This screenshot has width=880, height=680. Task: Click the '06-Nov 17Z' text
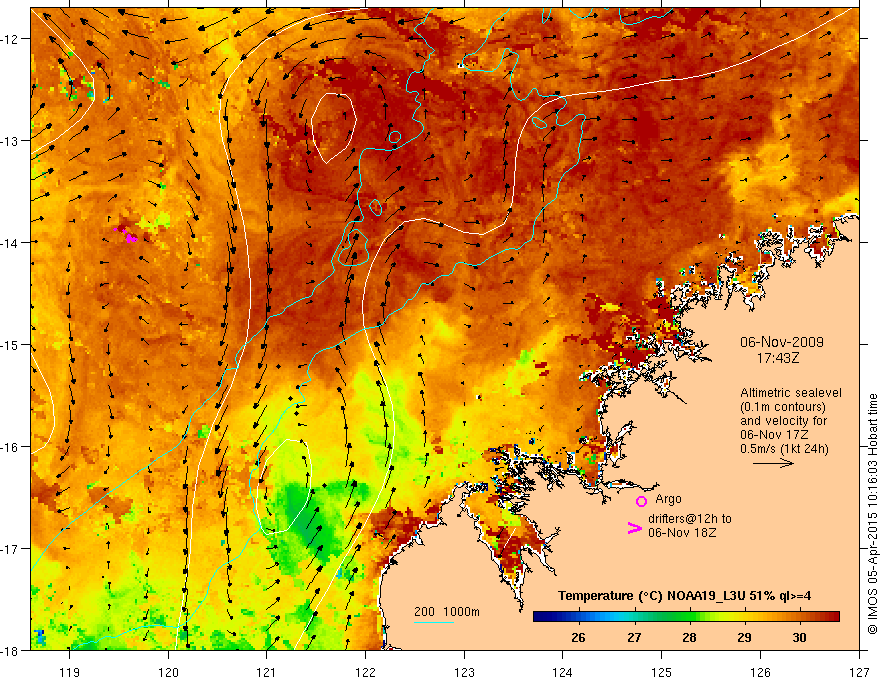[774, 435]
